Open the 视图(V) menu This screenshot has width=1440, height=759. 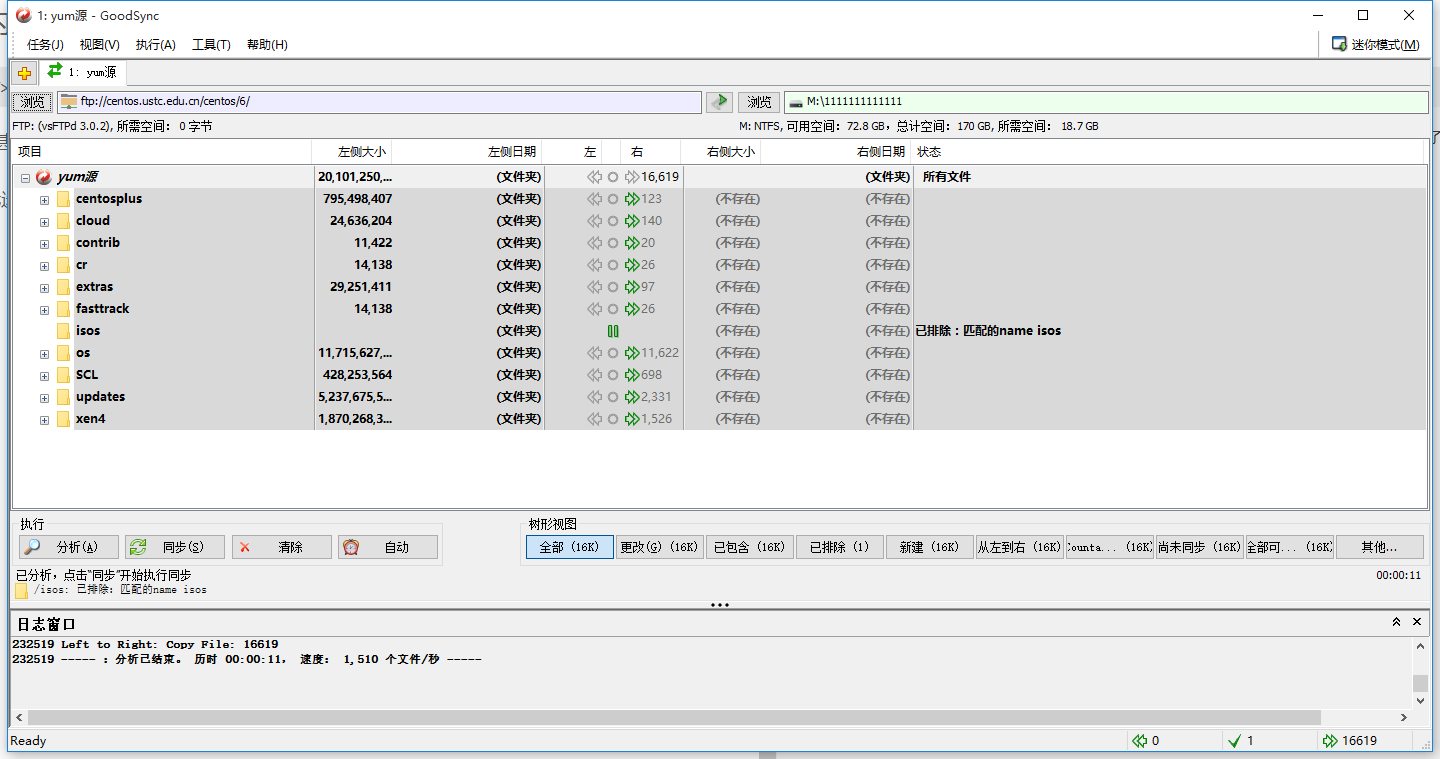[x=100, y=45]
